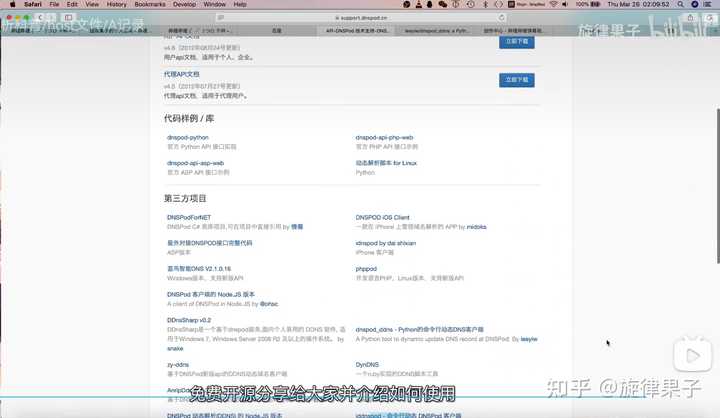Open the Help menu
The height and width of the screenshot is (418, 720).
tap(240, 4)
